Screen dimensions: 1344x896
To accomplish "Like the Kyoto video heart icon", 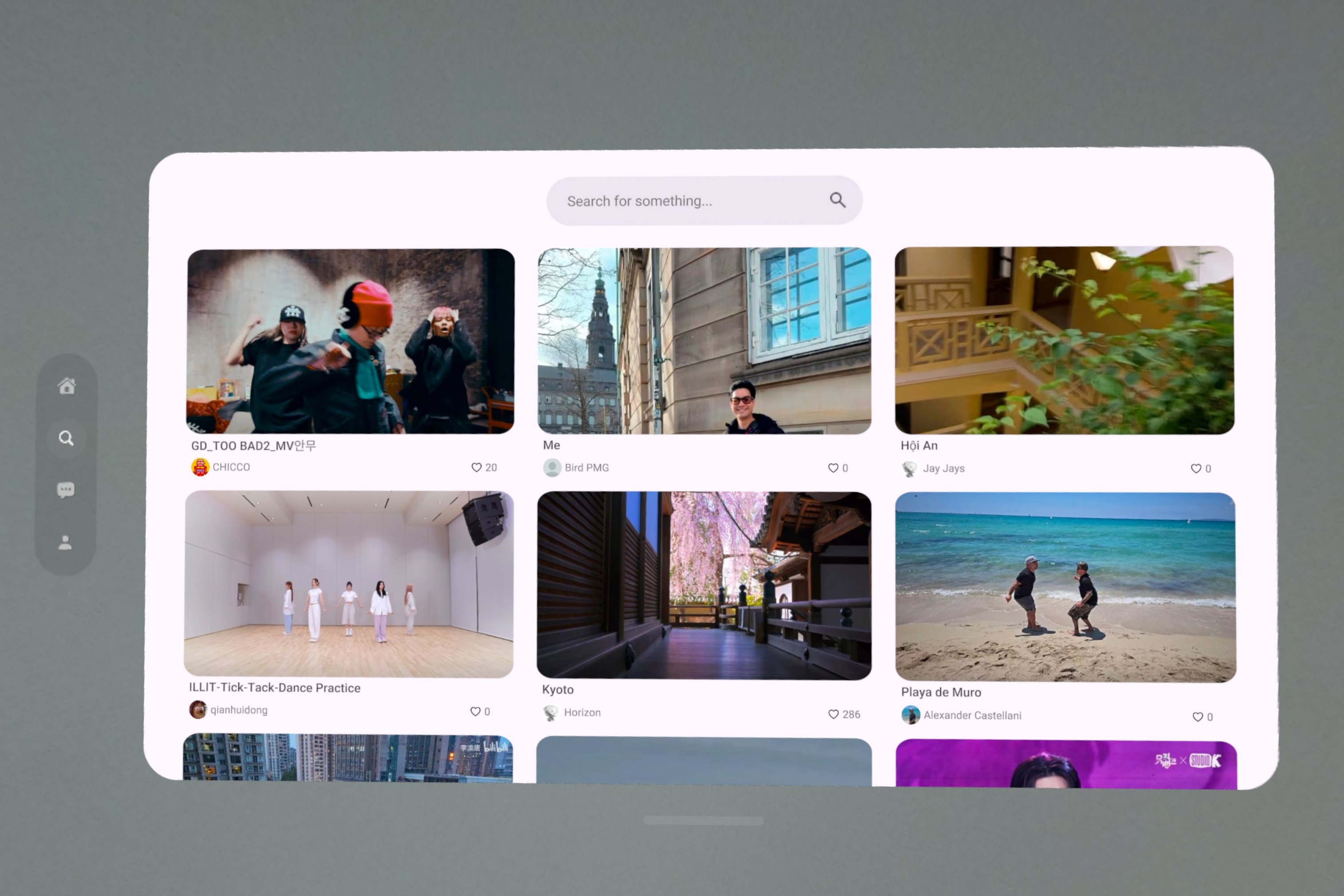I will tap(833, 714).
